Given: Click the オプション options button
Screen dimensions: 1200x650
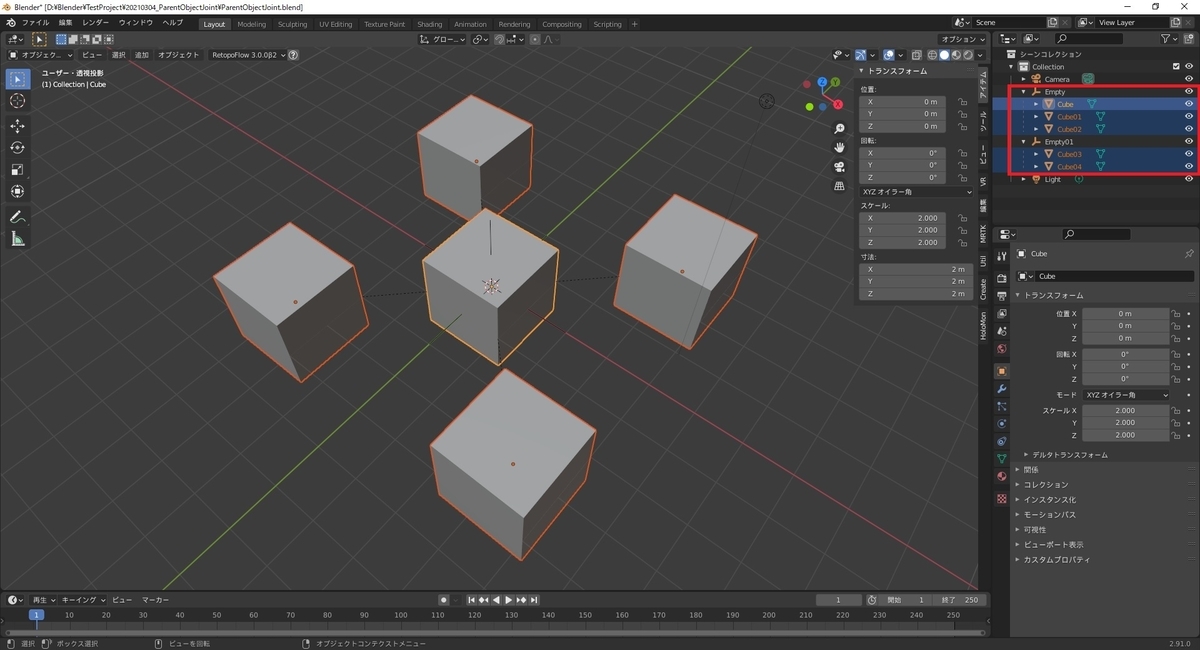Looking at the screenshot, I should (961, 39).
